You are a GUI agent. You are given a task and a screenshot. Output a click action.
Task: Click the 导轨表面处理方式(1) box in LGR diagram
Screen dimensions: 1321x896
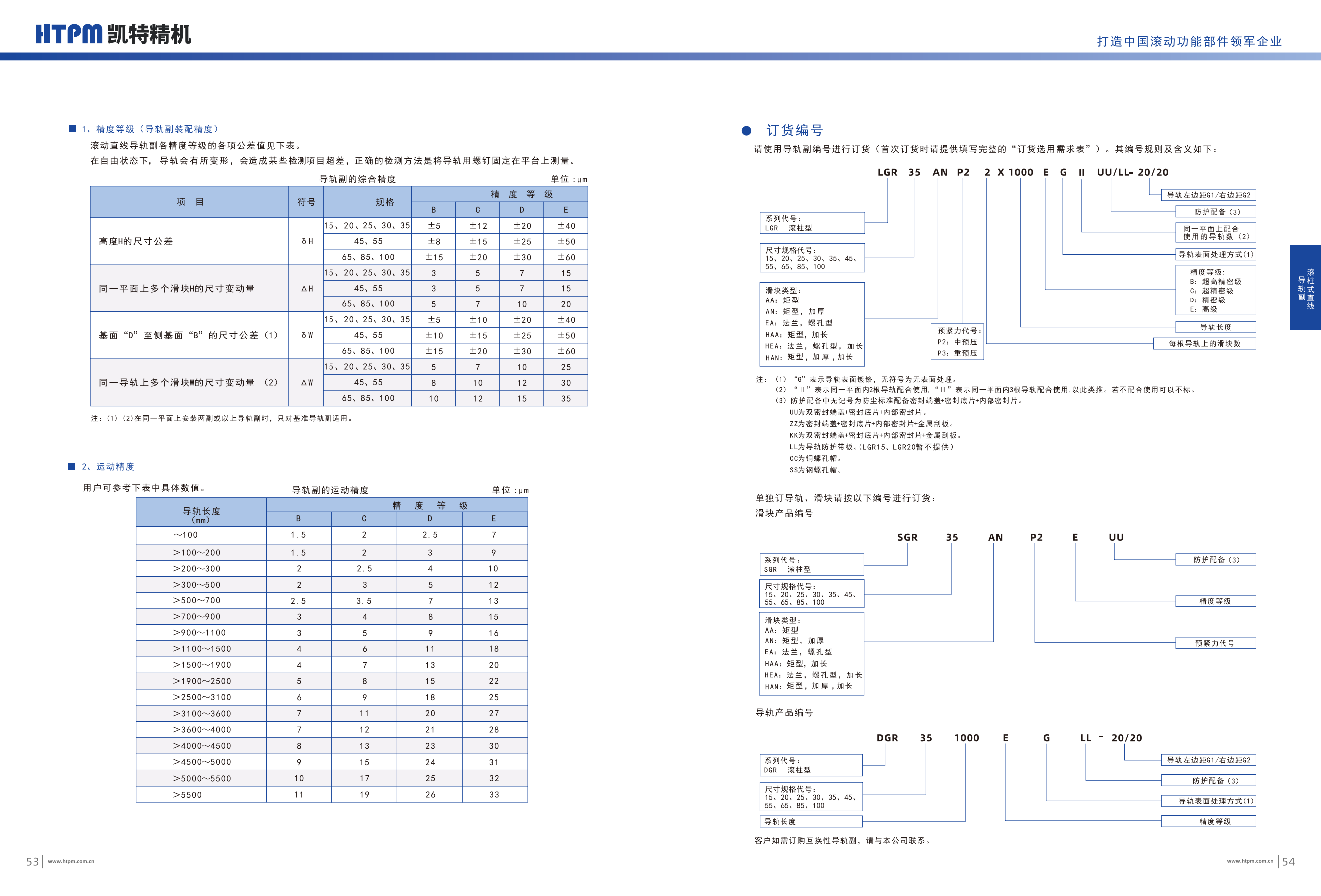click(1215, 254)
